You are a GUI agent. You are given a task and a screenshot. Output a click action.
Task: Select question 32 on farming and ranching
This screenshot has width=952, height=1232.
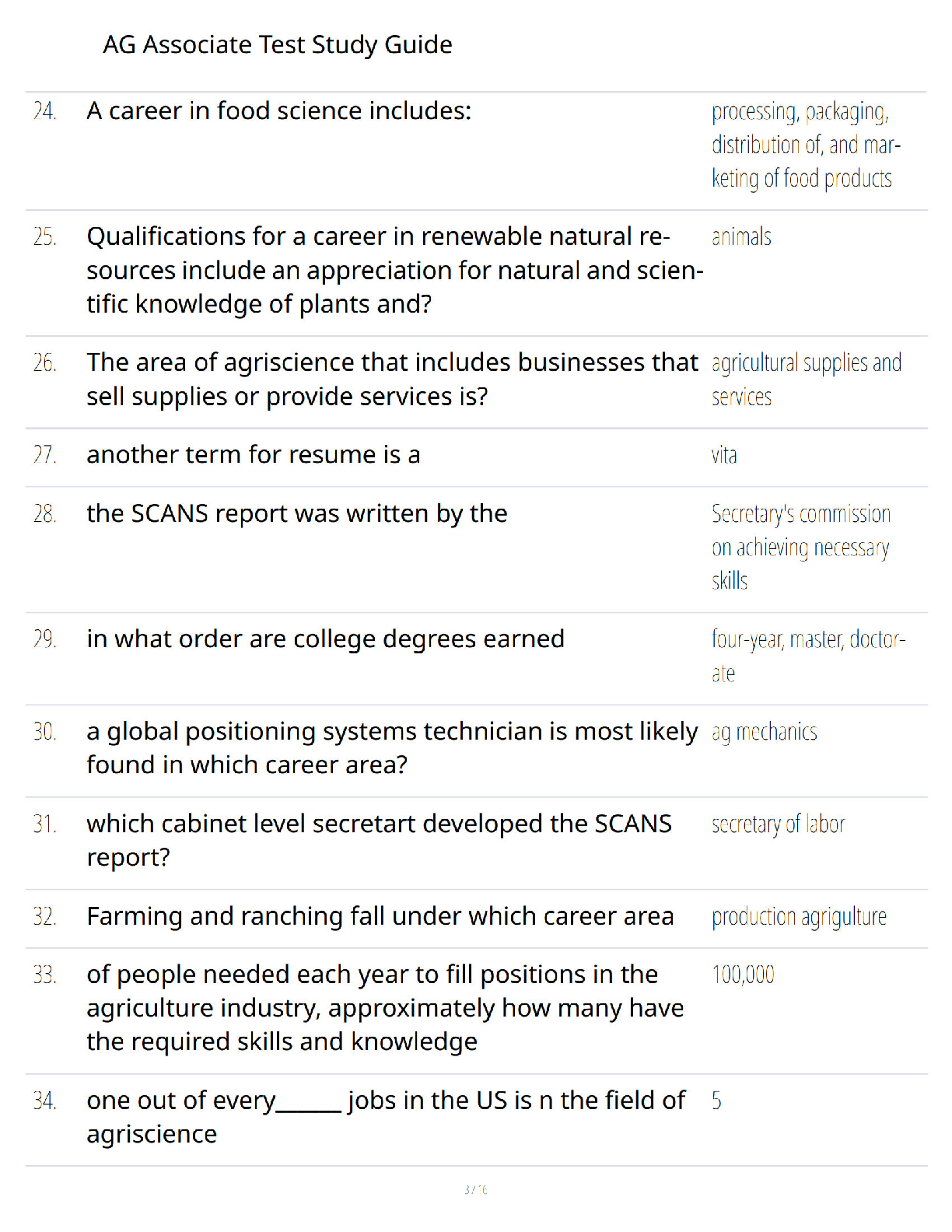coord(380,917)
